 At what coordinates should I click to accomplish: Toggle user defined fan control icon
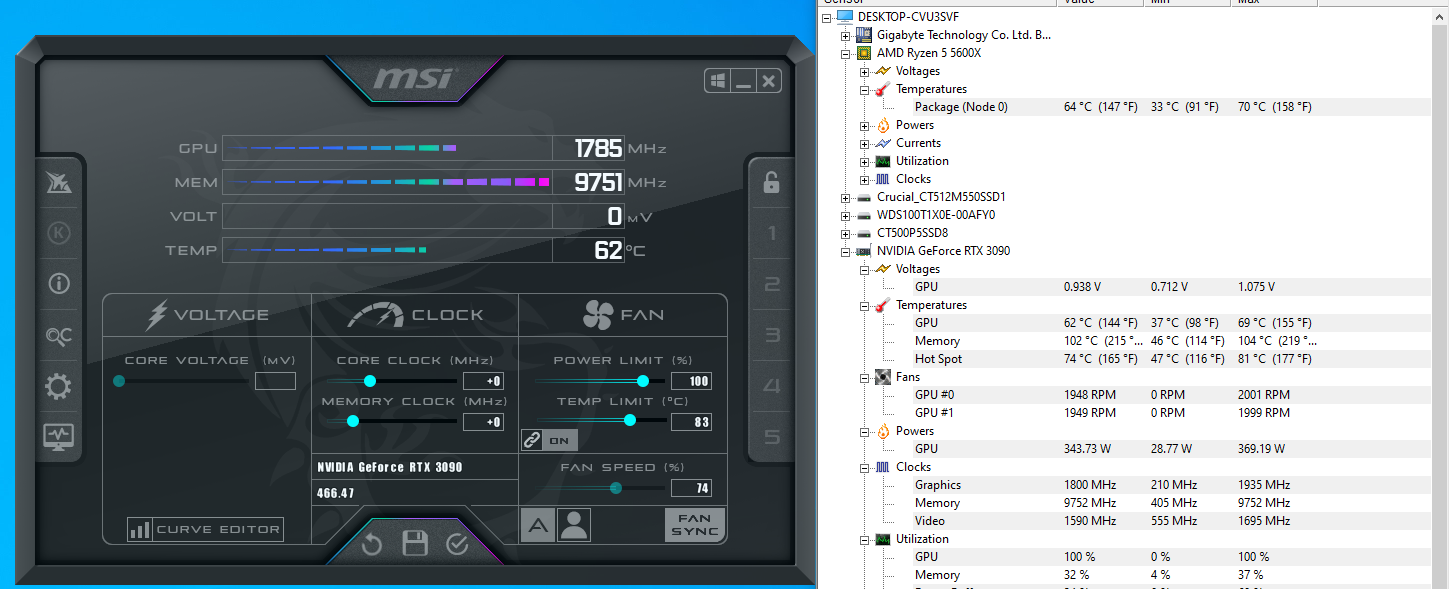pos(574,525)
